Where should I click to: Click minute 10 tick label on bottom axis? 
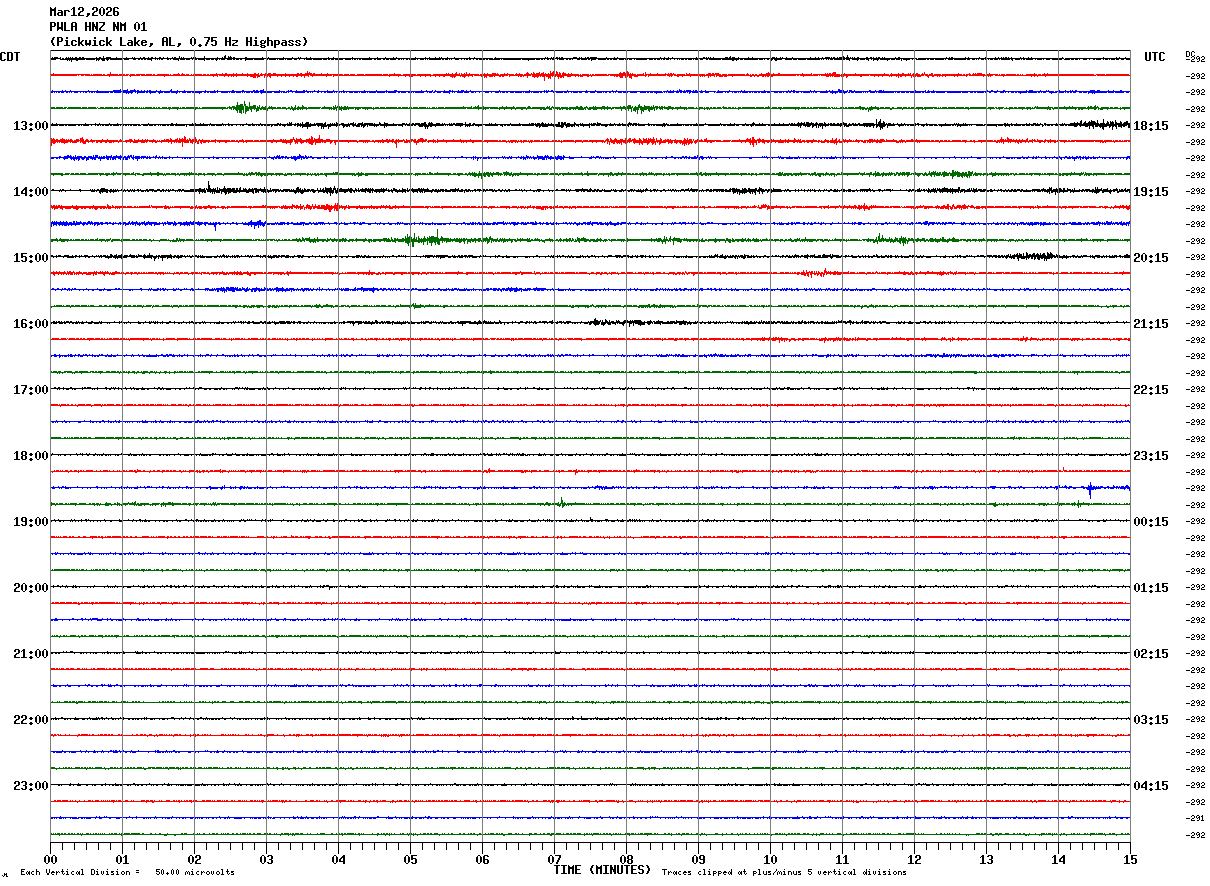[770, 859]
